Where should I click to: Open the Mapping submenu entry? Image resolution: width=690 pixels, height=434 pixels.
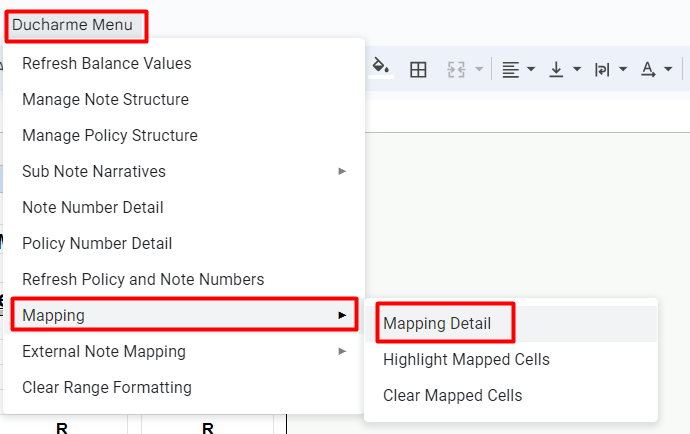184,315
